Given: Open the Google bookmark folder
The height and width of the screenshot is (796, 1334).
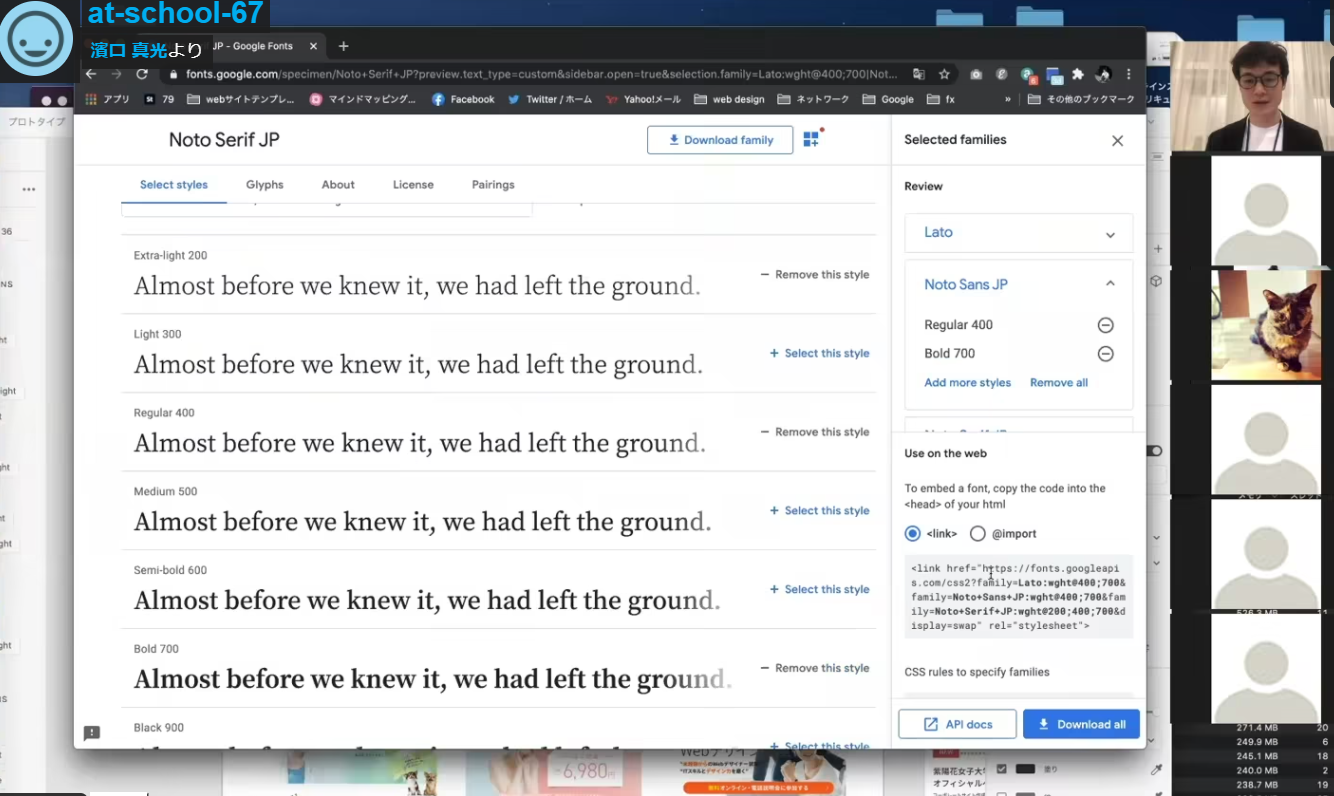Looking at the screenshot, I should 888,99.
